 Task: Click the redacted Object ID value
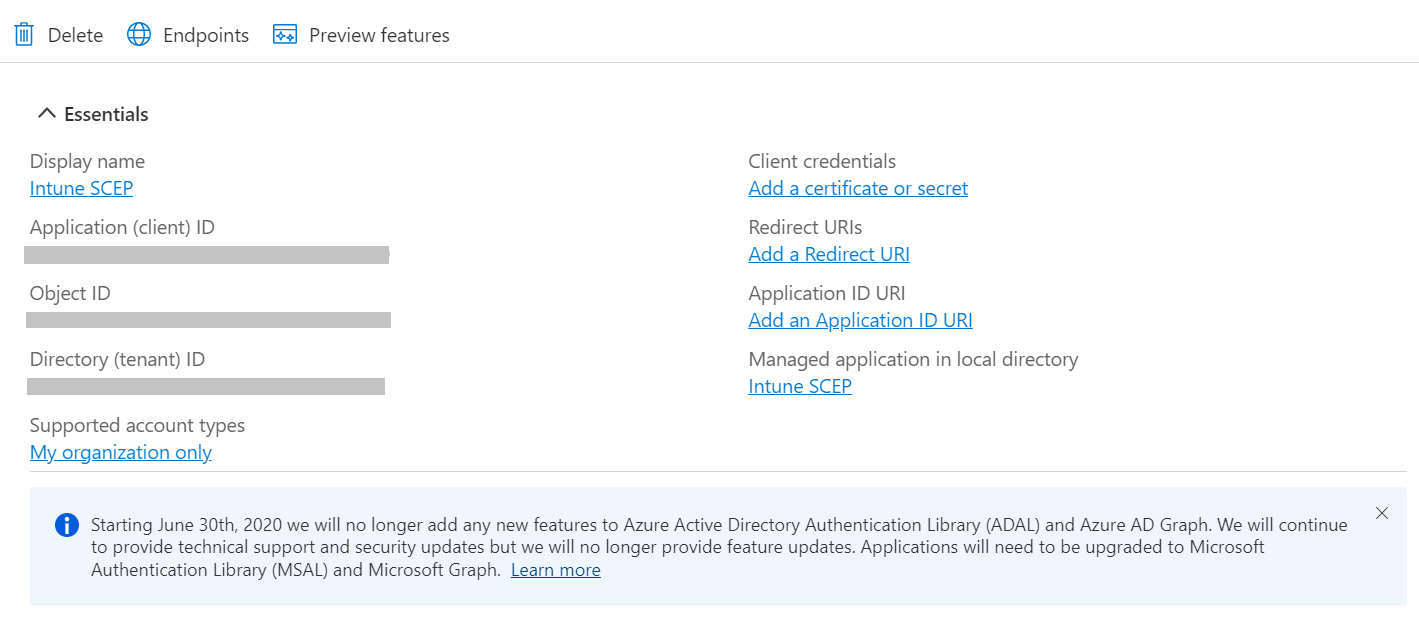(208, 320)
